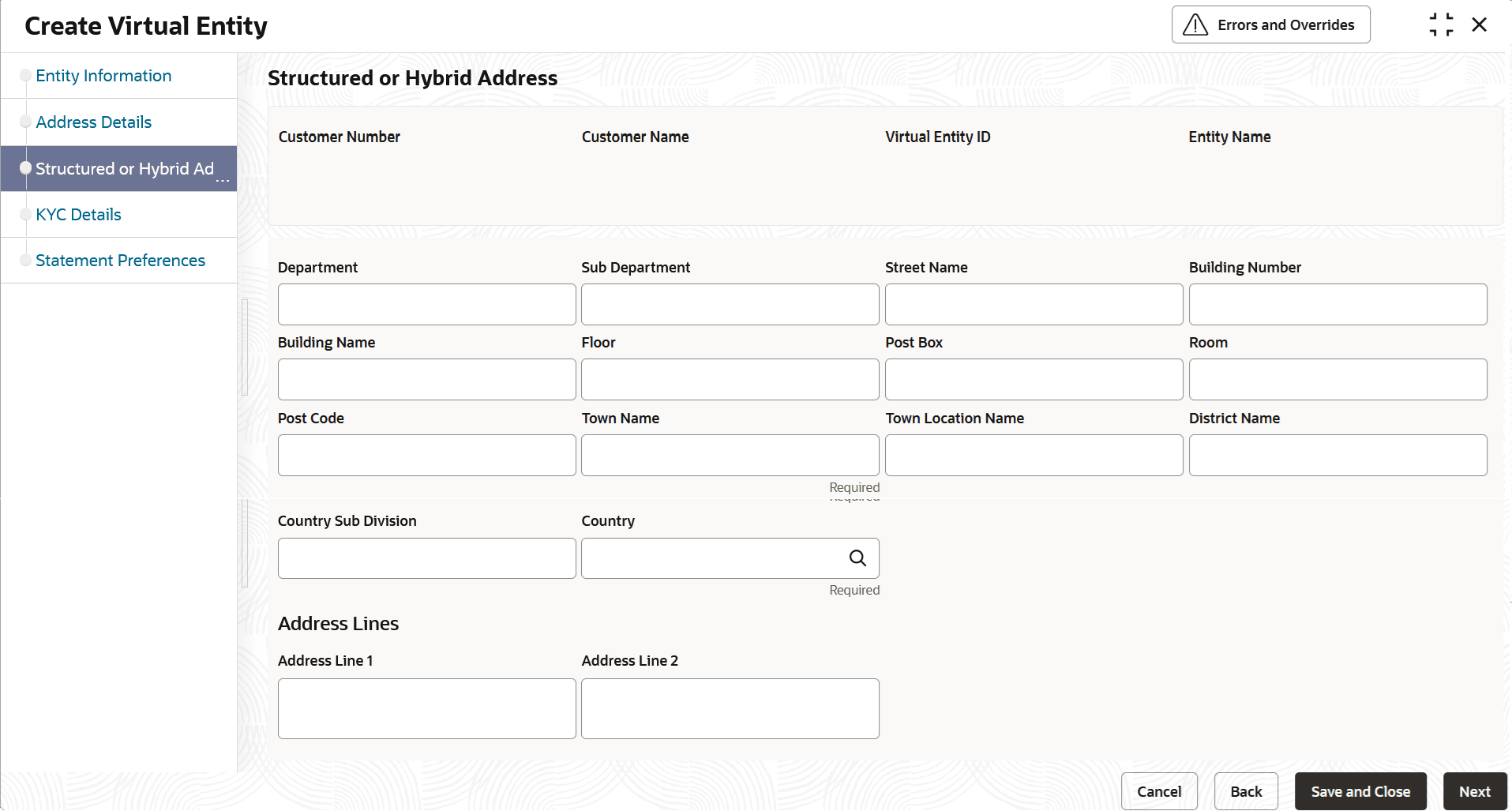Click the warning triangle icon
Image resolution: width=1512 pixels, height=811 pixels.
[1195, 25]
